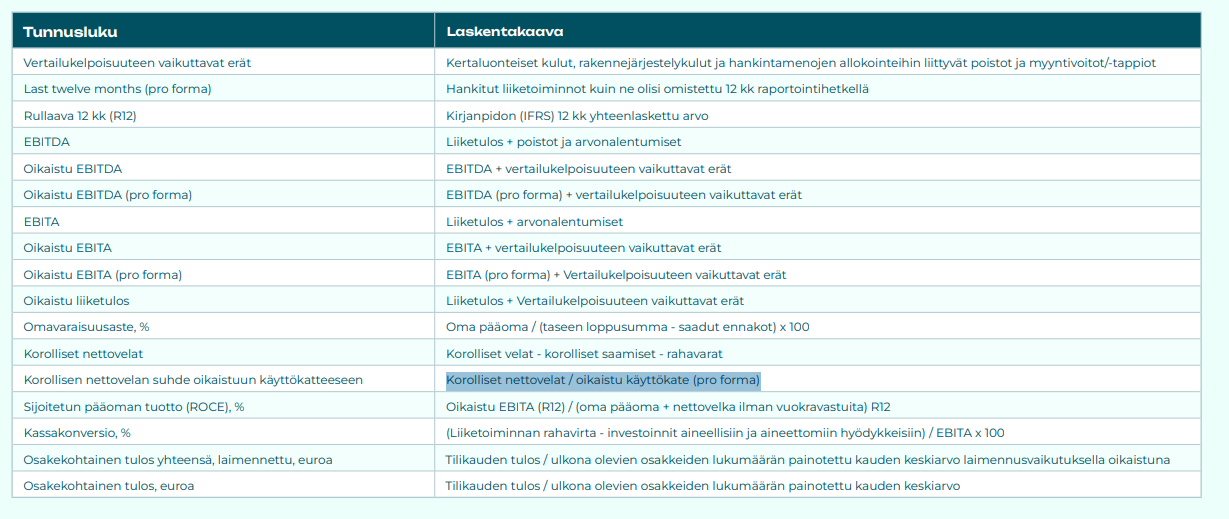The width and height of the screenshot is (1229, 519).
Task: Select the highlighted Korolliset nettovelat / oikaistu käyttökate formula
Action: pyautogui.click(x=603, y=380)
